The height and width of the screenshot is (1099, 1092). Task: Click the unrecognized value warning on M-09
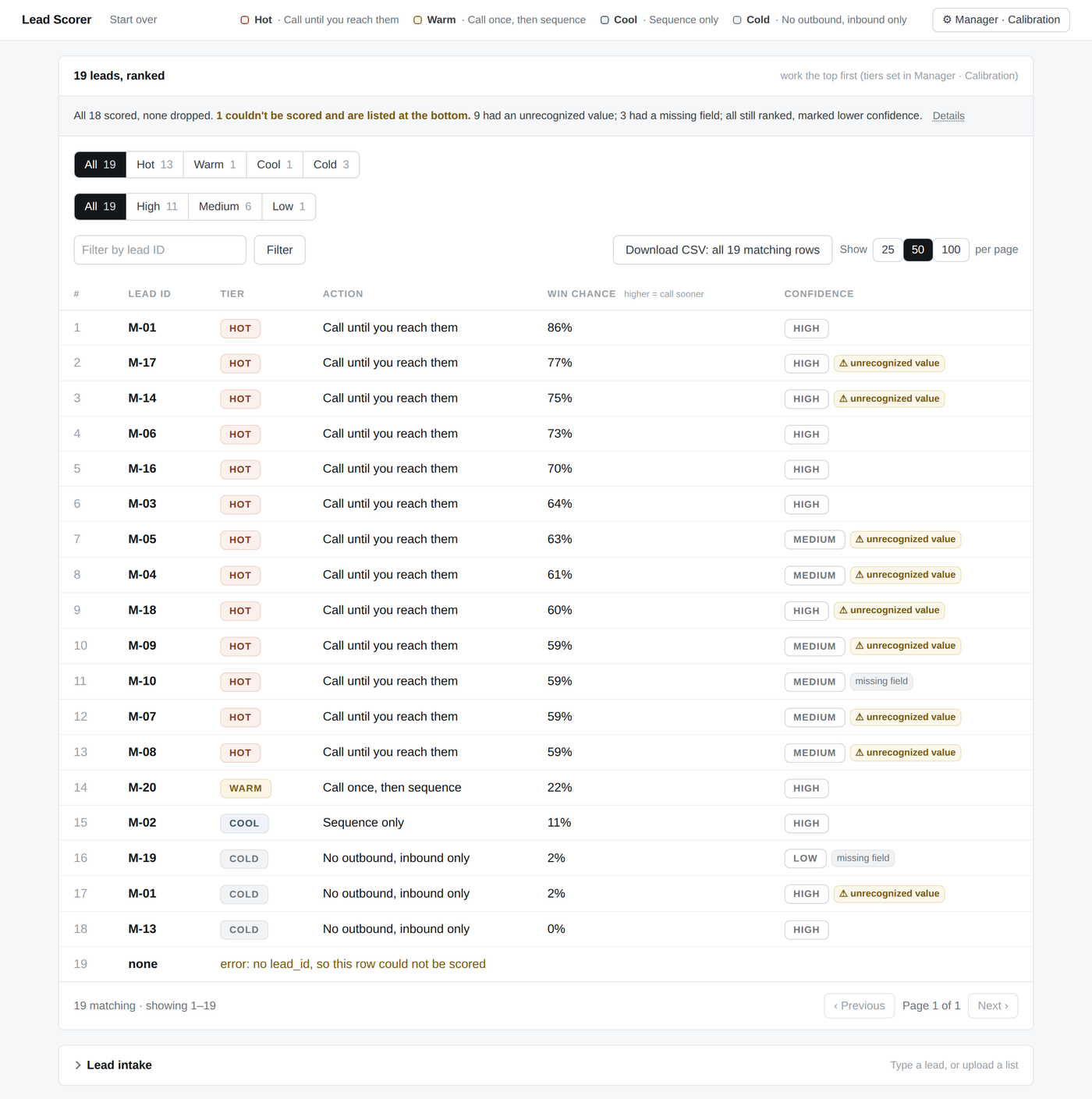click(906, 646)
